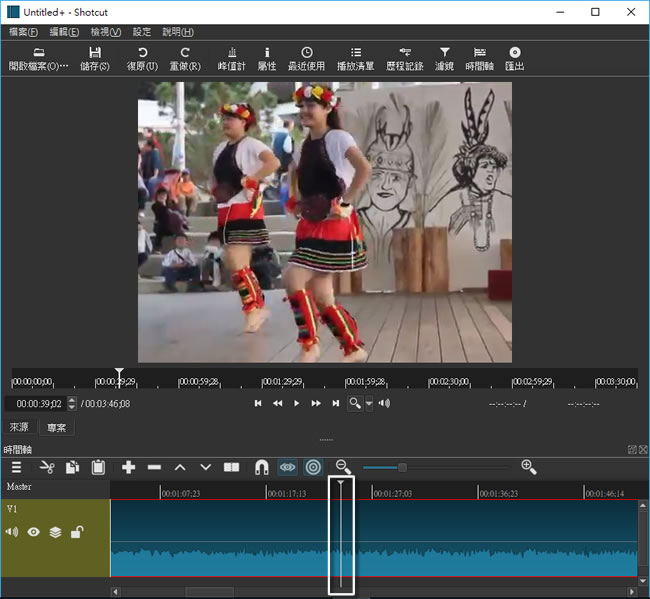The image size is (650, 599).
Task: Click the overwrite down-chevron timeline icon
Action: coord(206,467)
